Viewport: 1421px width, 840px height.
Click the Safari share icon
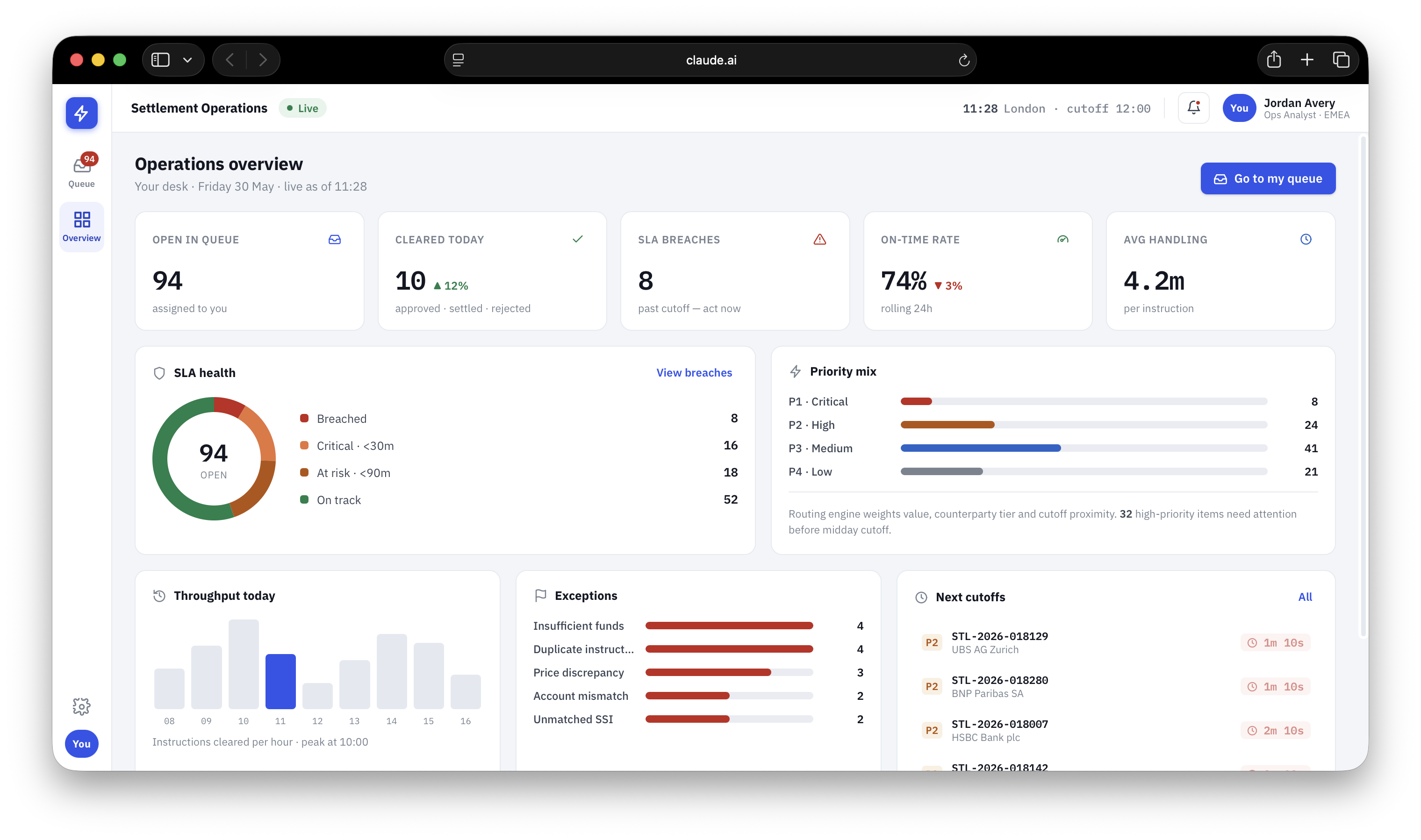coord(1274,59)
